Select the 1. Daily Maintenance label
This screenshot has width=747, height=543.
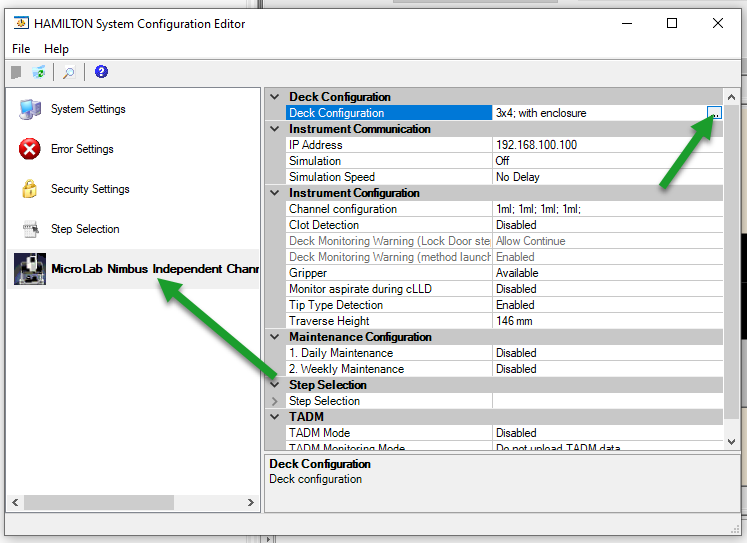tap(341, 353)
